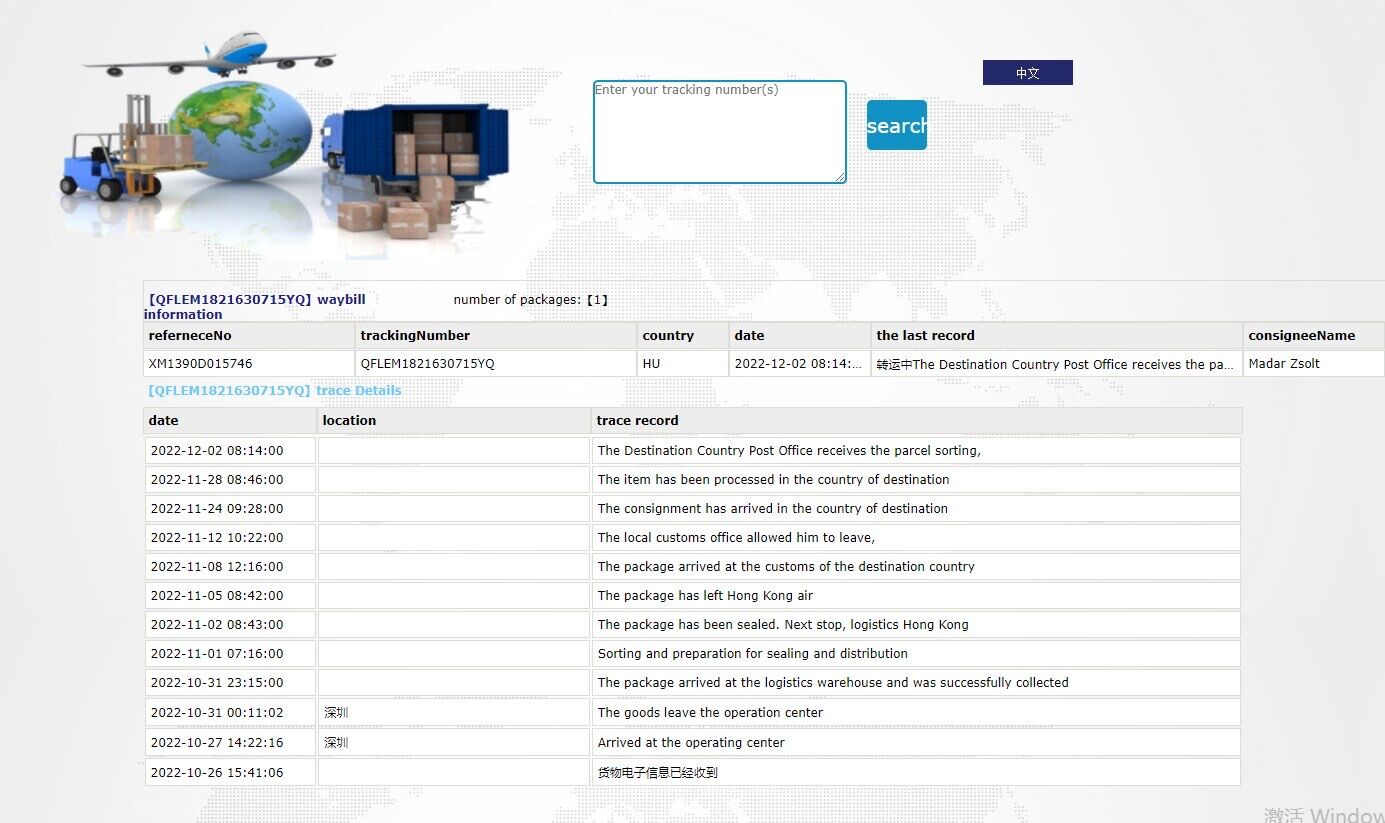Click the consigneeName column header
This screenshot has height=823, width=1385.
1314,336
